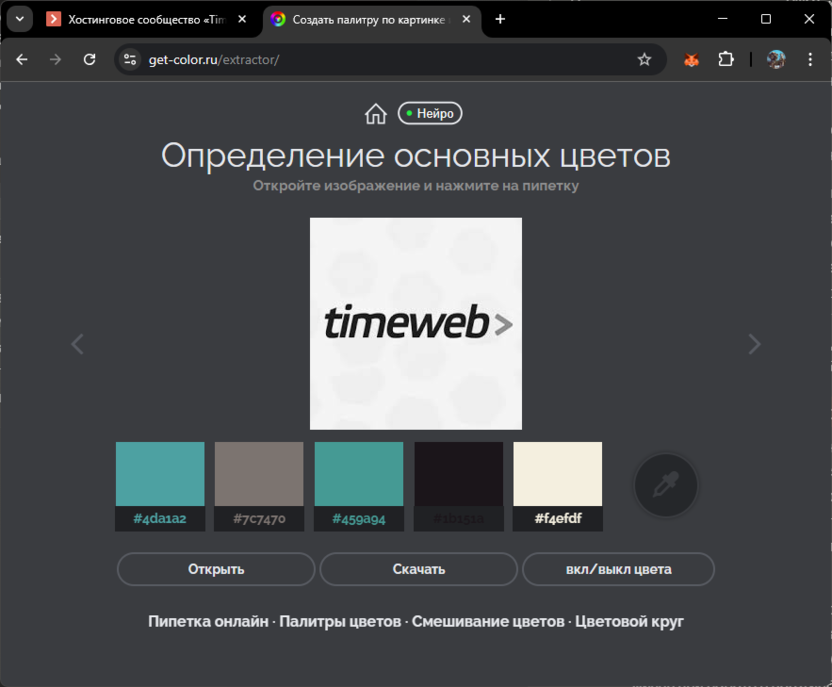
Task: Go to the get-color home page icon
Action: 376,114
